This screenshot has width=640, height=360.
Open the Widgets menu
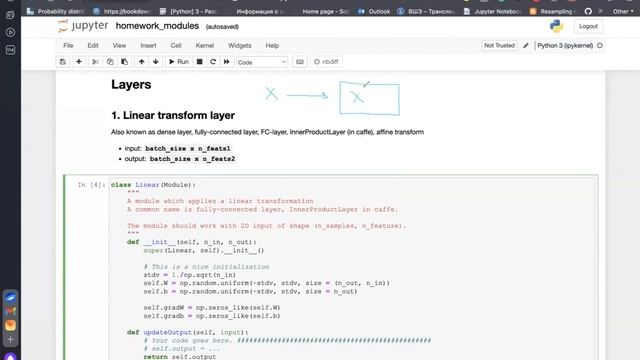pos(240,45)
